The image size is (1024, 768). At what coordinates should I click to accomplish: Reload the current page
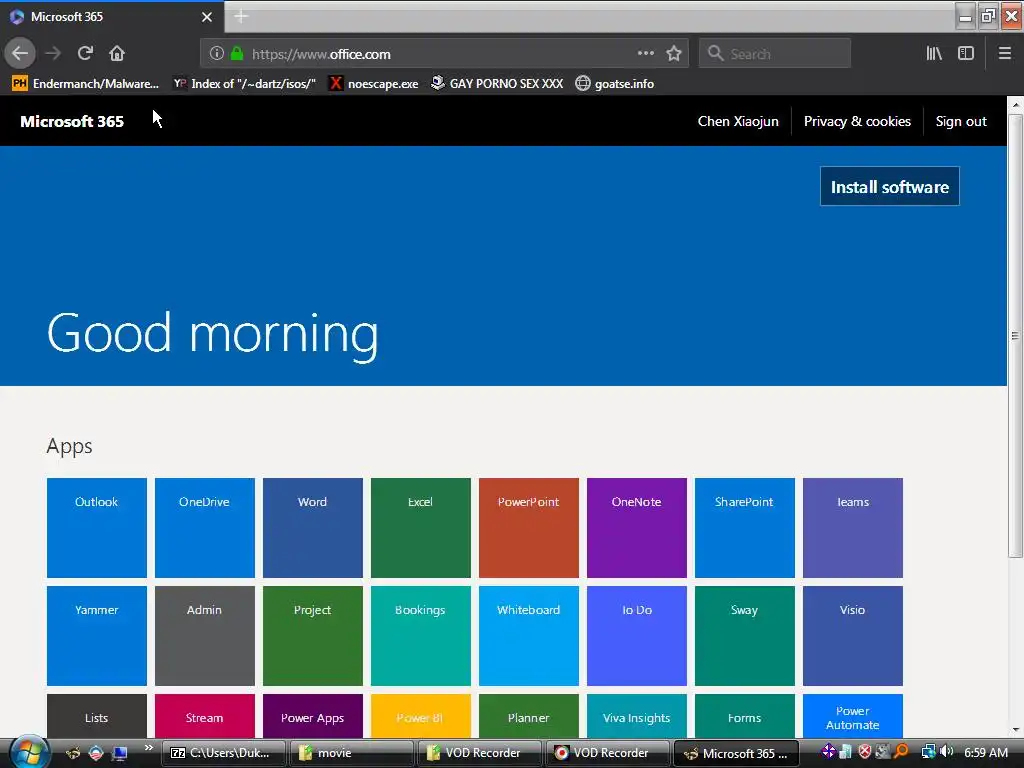[x=85, y=54]
